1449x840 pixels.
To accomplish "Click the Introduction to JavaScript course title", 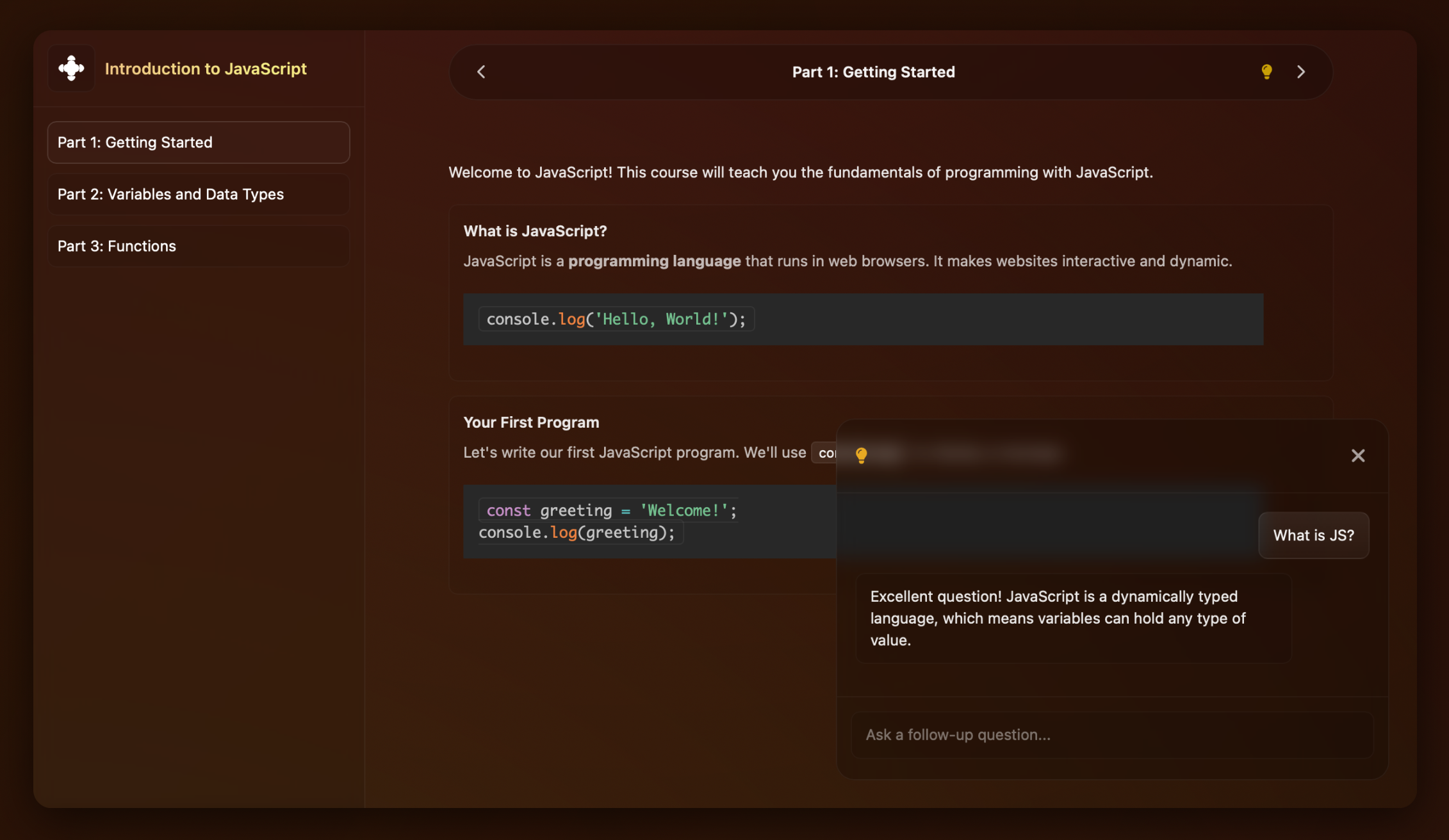I will (x=206, y=69).
